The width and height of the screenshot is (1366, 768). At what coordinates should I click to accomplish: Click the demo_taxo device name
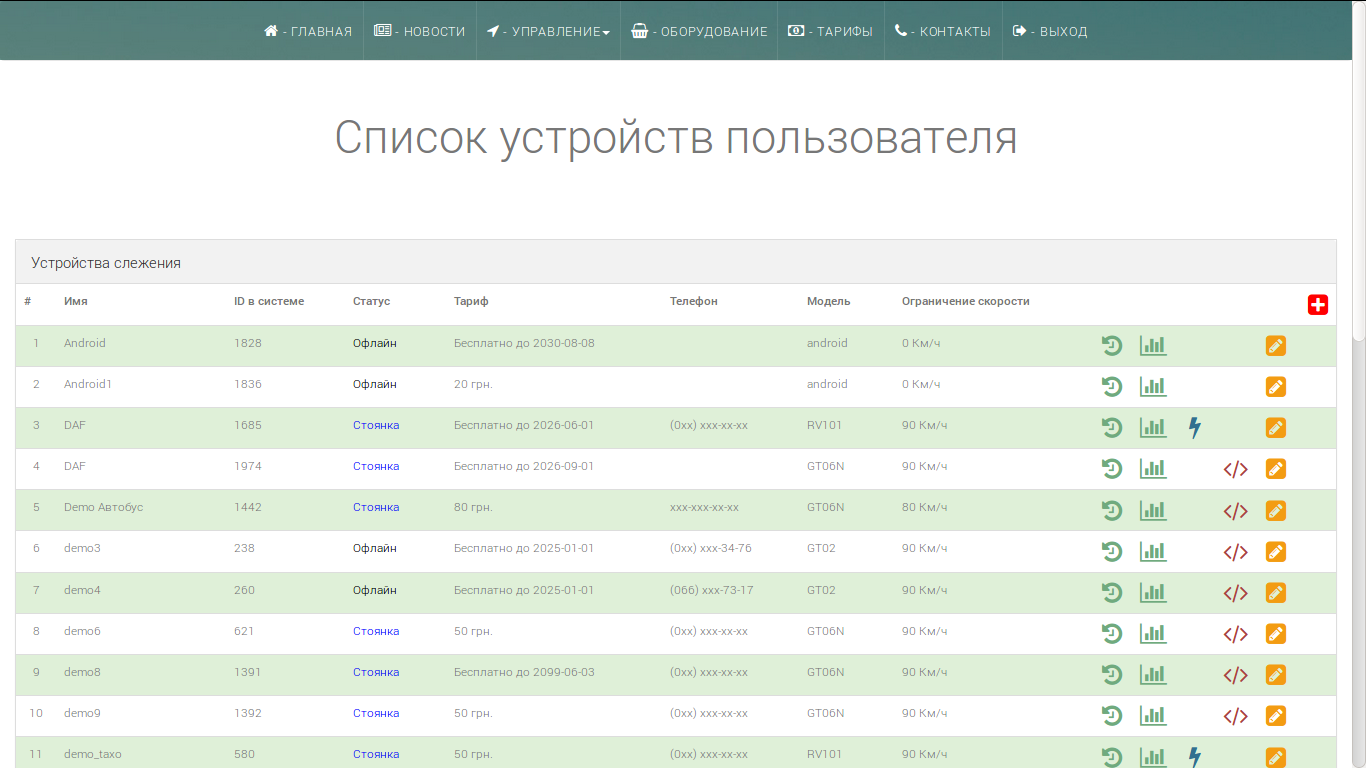click(x=93, y=754)
